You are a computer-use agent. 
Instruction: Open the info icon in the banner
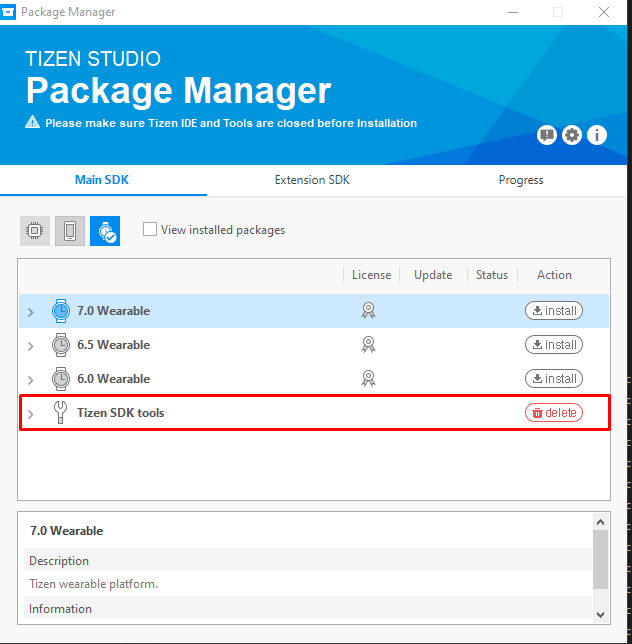pyautogui.click(x=597, y=135)
